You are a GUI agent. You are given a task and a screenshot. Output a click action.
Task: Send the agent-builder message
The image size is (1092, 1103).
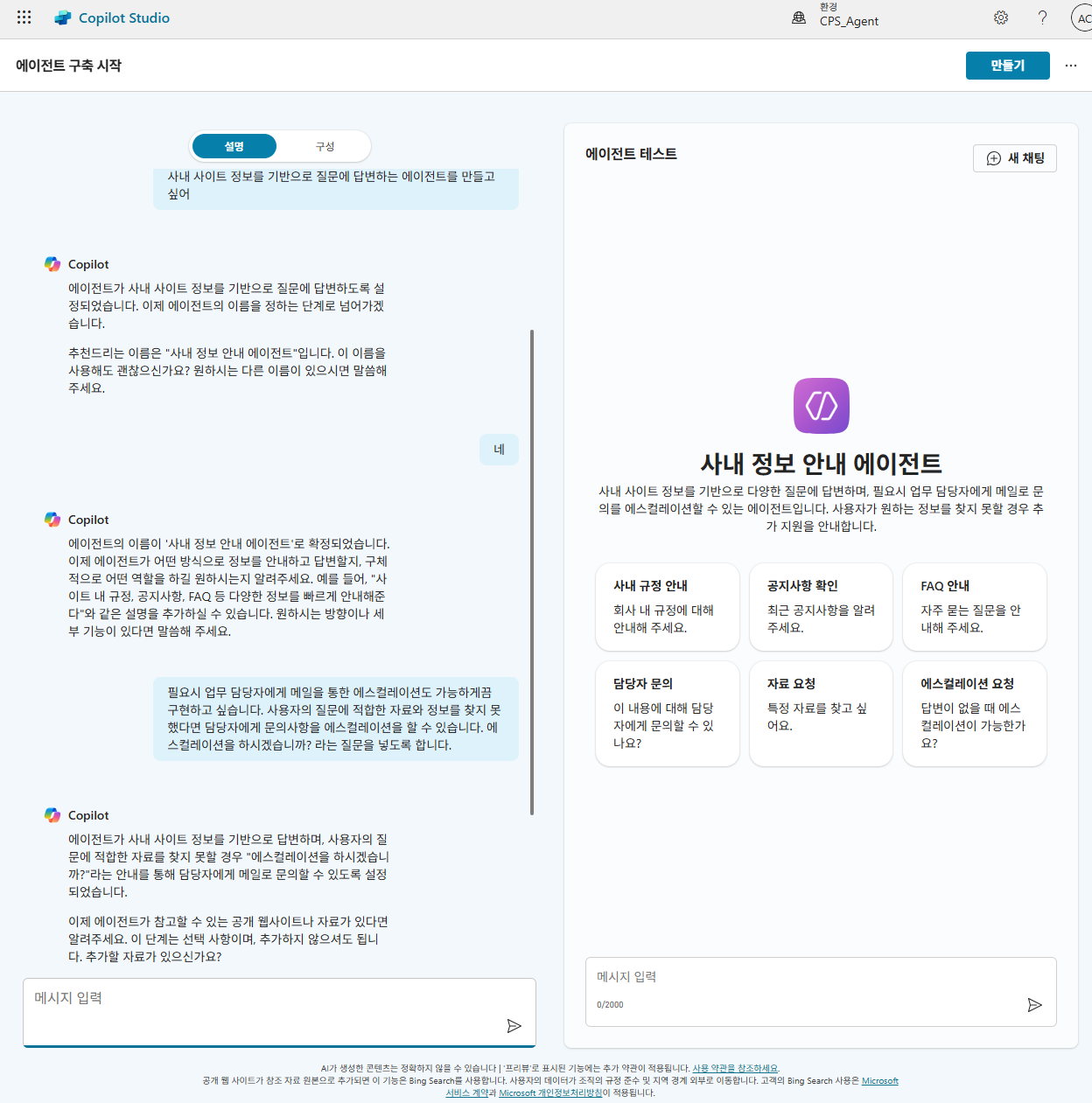[x=514, y=1026]
